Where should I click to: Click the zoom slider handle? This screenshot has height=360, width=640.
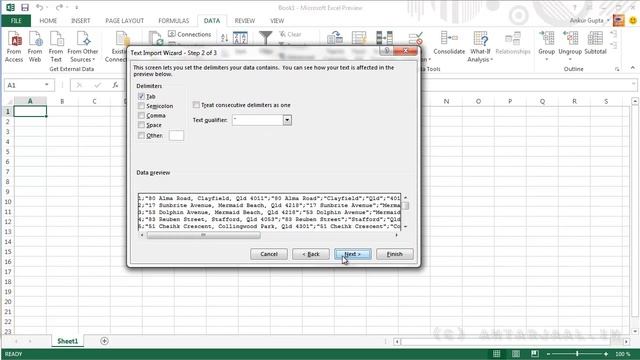pos(577,354)
